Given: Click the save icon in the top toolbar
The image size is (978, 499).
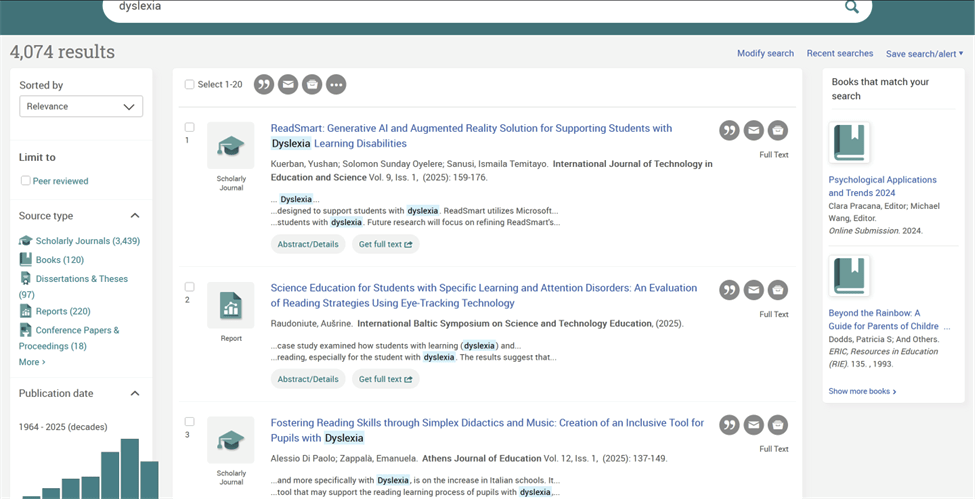Looking at the screenshot, I should 312,85.
